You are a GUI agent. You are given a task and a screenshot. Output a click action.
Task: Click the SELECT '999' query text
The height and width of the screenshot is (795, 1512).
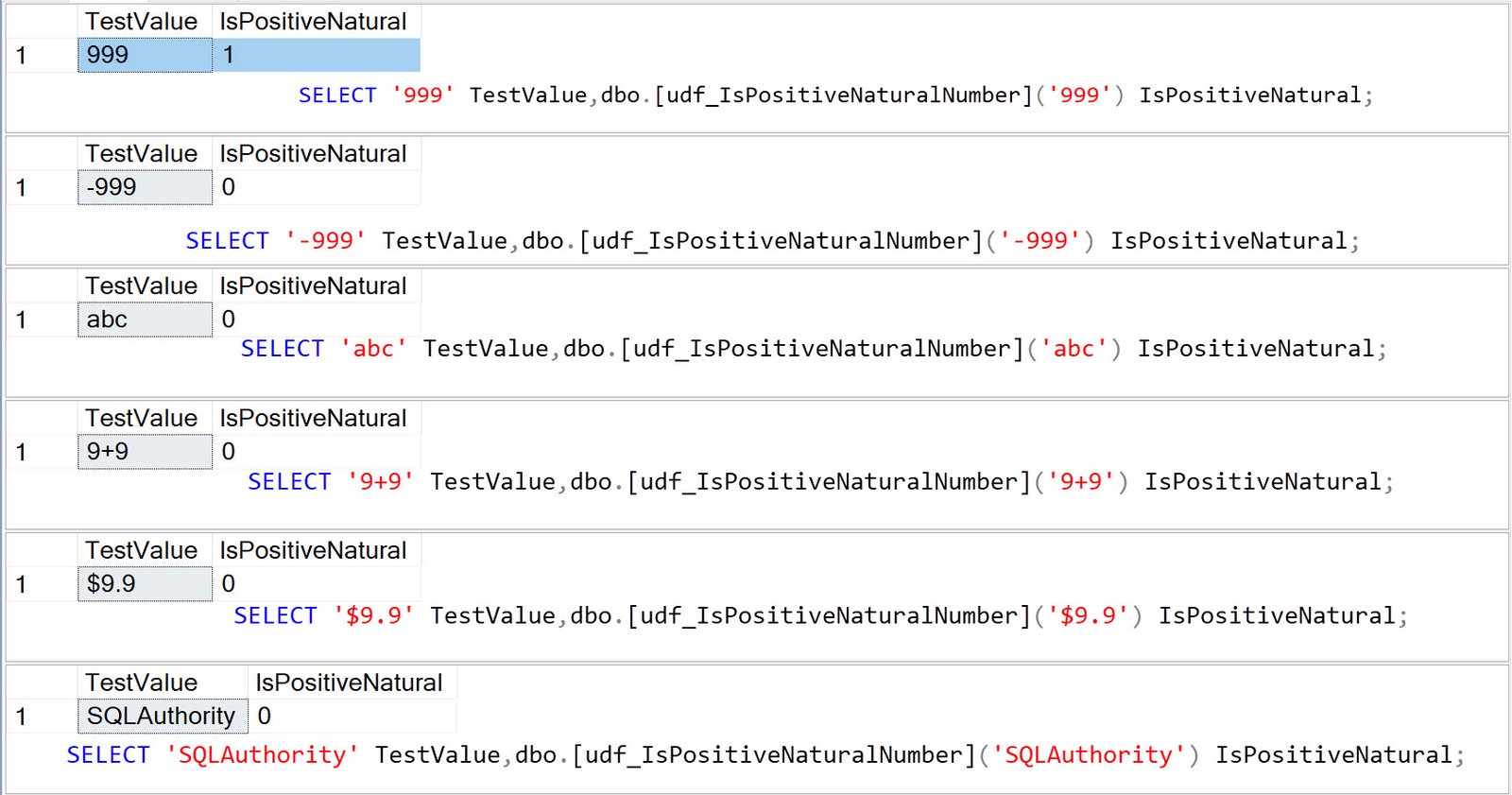[835, 95]
